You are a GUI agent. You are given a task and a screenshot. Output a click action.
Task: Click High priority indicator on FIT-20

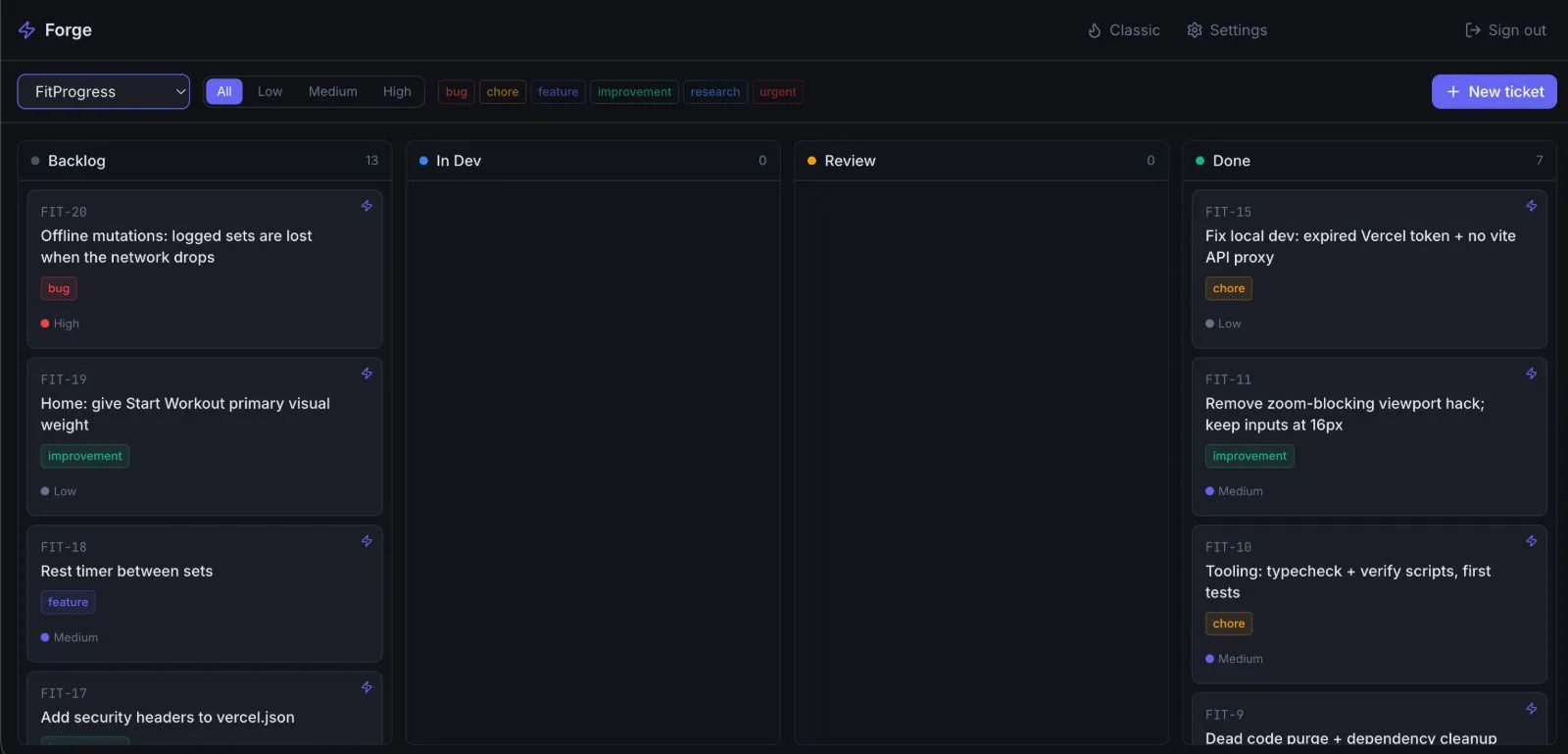[x=60, y=324]
